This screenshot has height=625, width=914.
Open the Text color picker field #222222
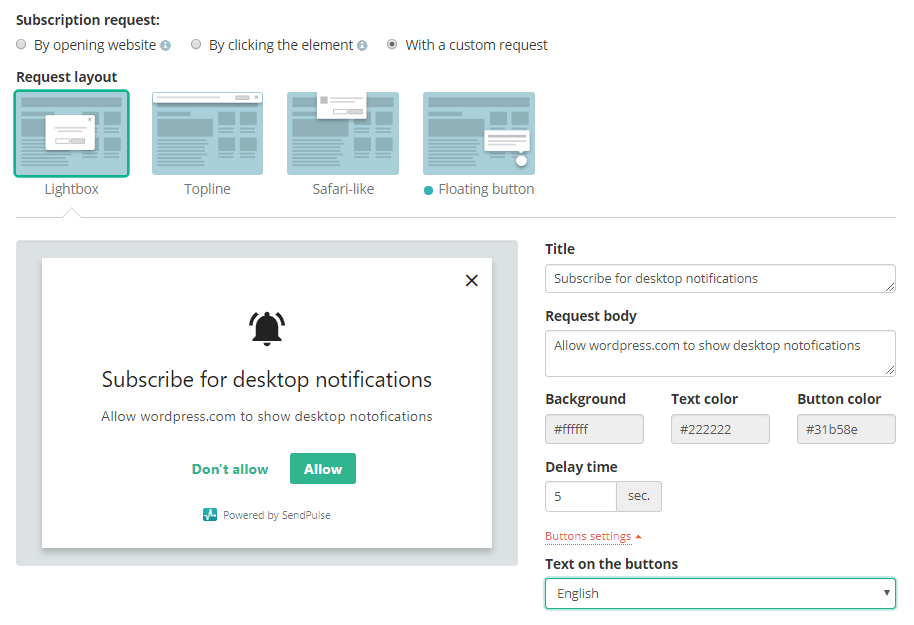tap(720, 429)
